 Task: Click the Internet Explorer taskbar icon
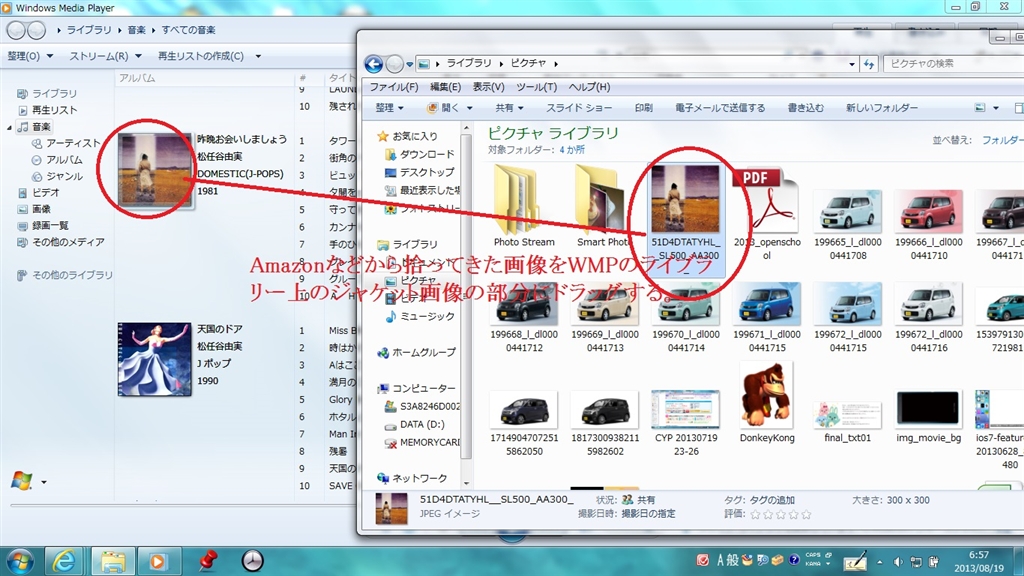click(63, 561)
